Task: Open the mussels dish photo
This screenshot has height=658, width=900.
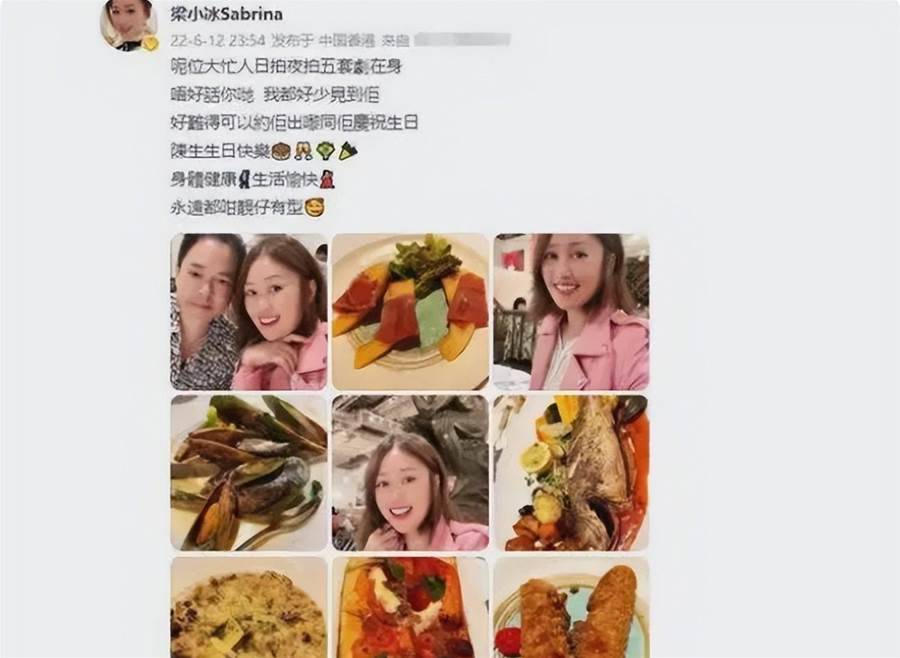Action: [x=249, y=473]
